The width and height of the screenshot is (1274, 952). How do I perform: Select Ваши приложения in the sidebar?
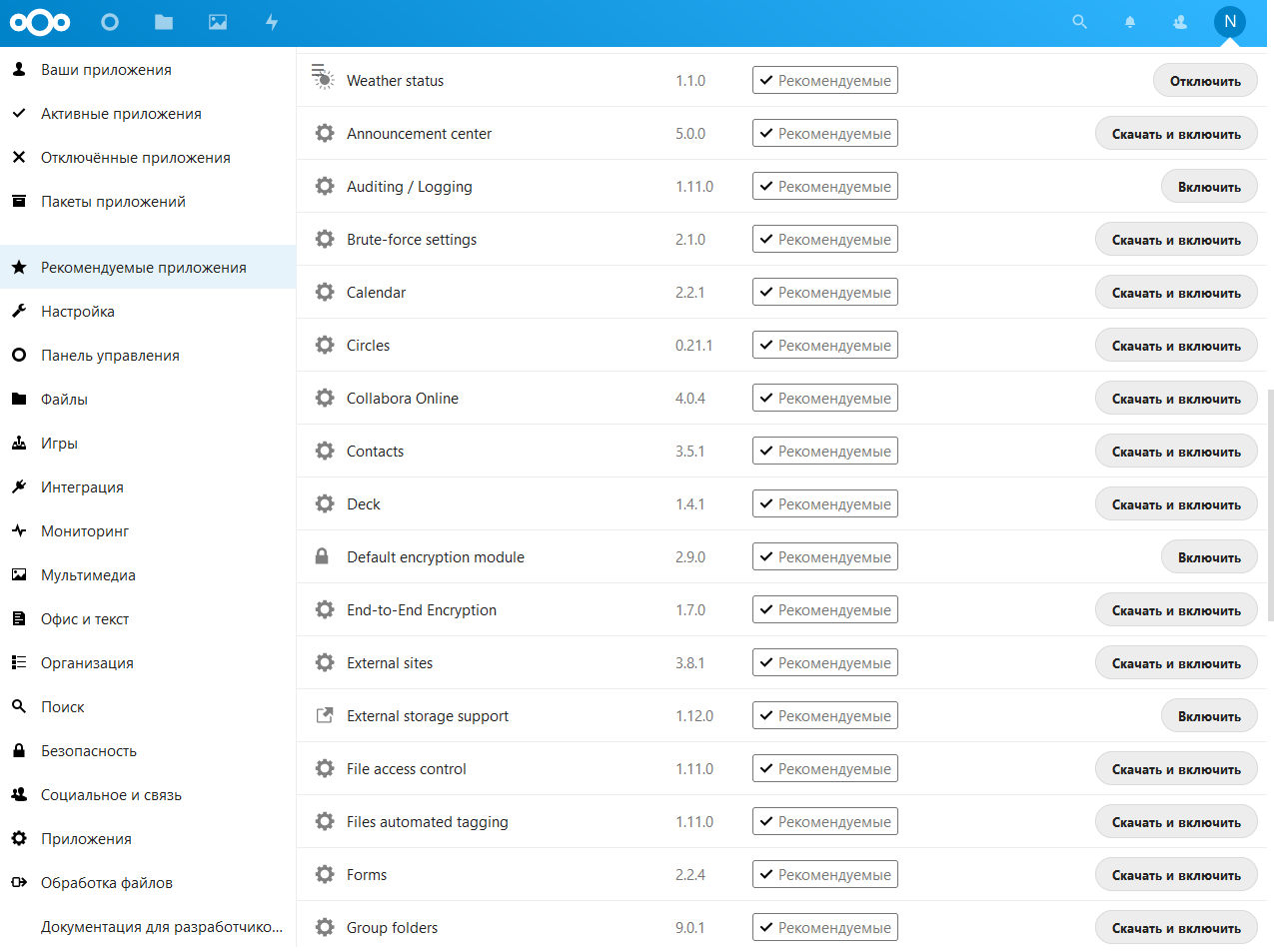click(148, 70)
